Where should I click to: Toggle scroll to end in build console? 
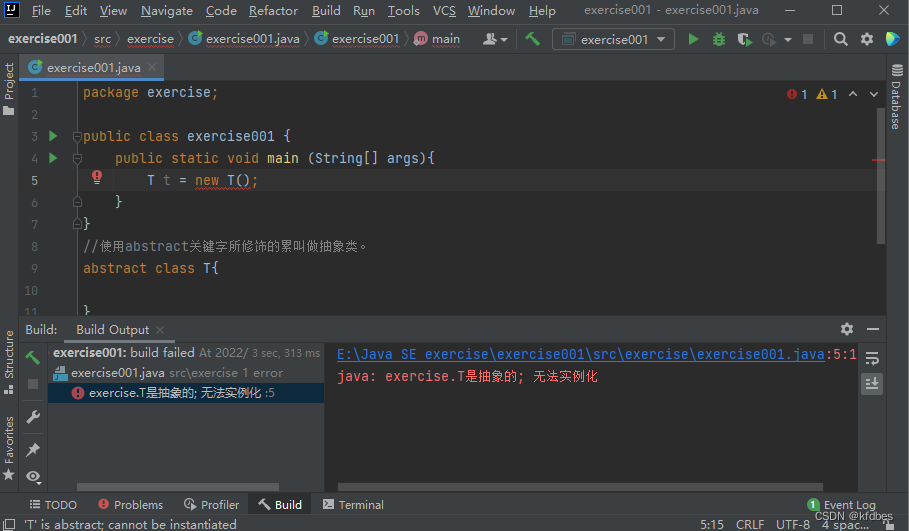[x=872, y=383]
